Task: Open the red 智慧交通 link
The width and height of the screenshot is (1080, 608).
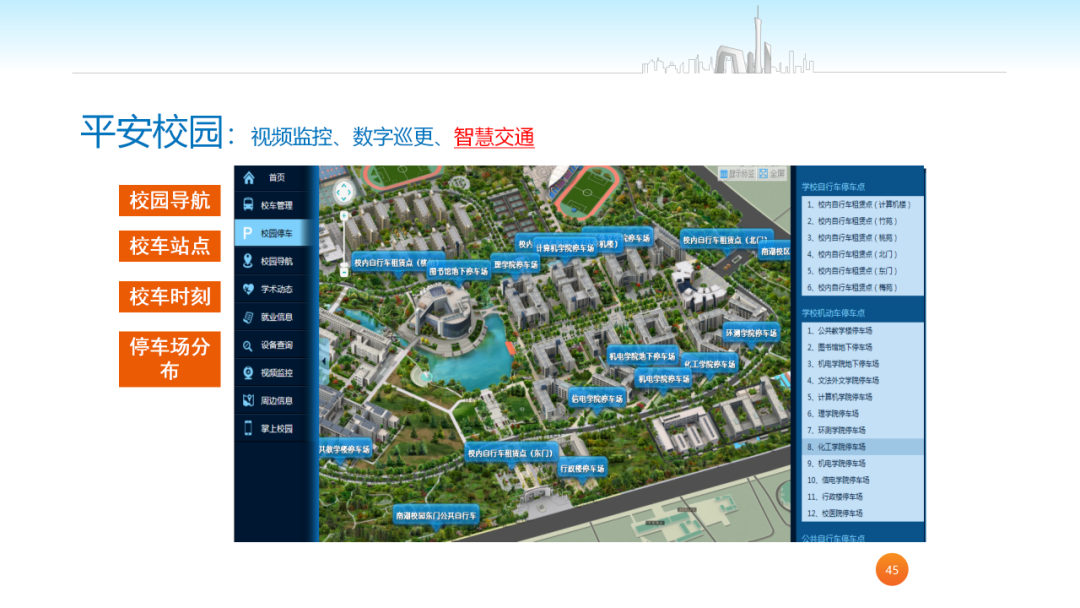Action: pyautogui.click(x=494, y=137)
